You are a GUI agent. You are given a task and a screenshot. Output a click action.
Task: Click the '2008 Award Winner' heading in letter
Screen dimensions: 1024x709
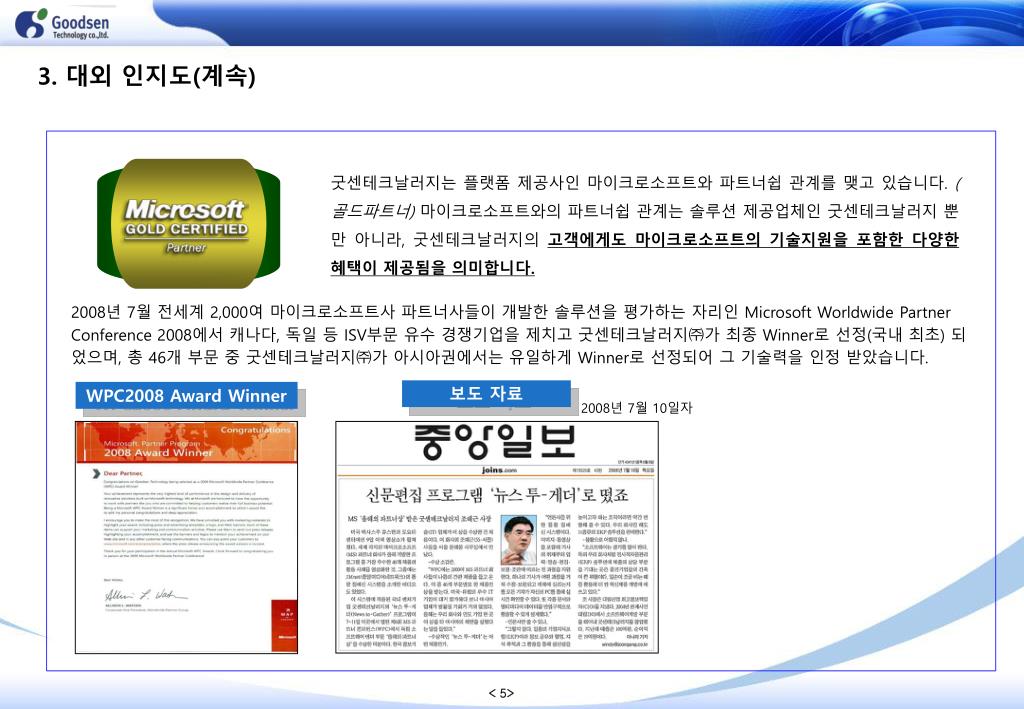click(x=158, y=452)
